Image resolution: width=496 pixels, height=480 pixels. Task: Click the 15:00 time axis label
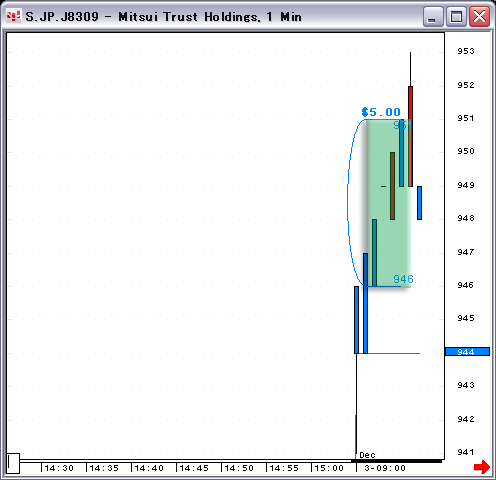(329, 468)
